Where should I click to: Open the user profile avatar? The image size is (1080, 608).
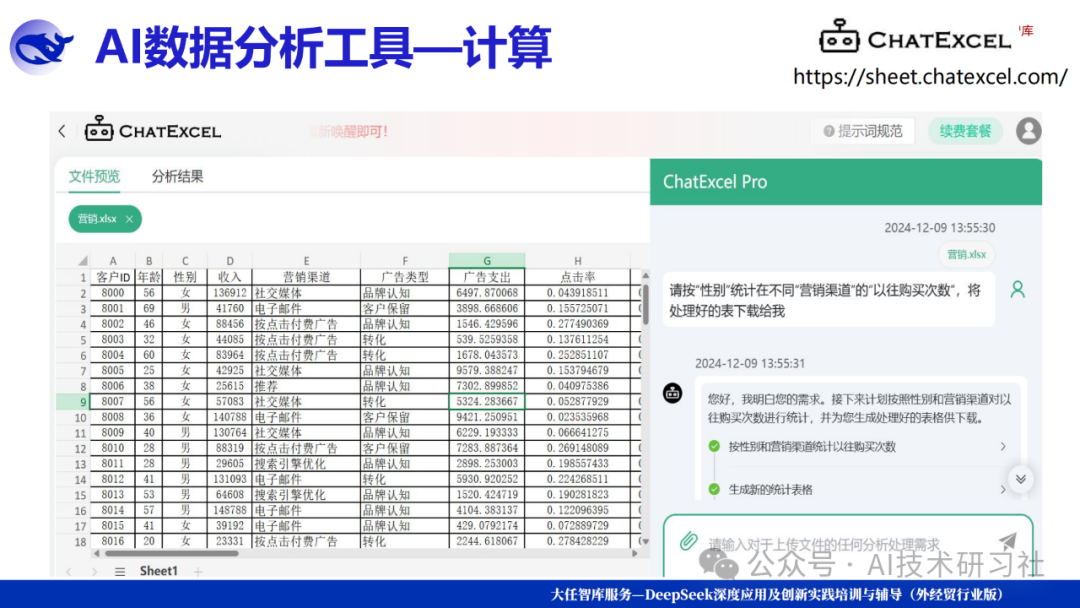coord(1028,131)
